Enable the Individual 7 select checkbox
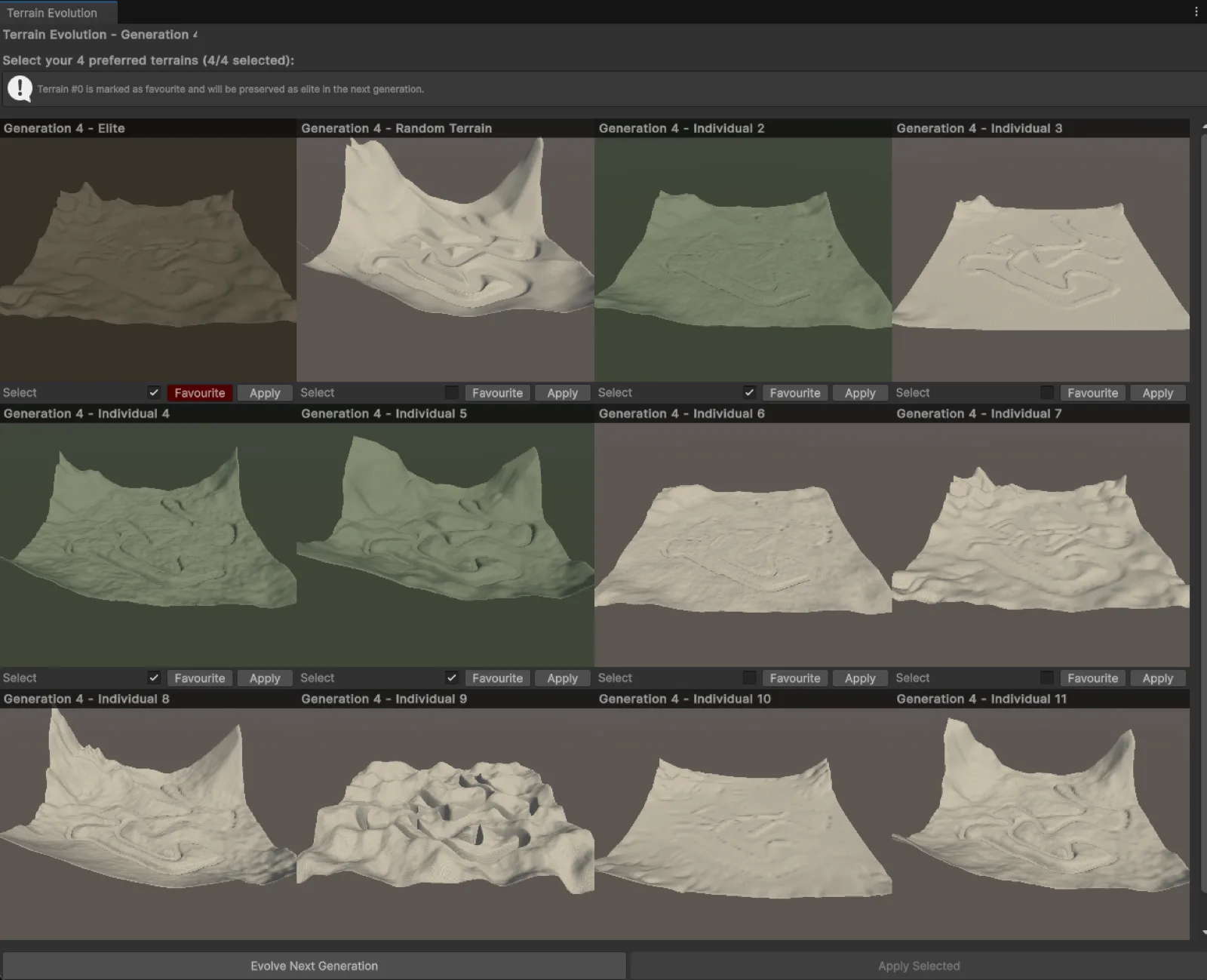This screenshot has height=980, width=1207. [1047, 677]
